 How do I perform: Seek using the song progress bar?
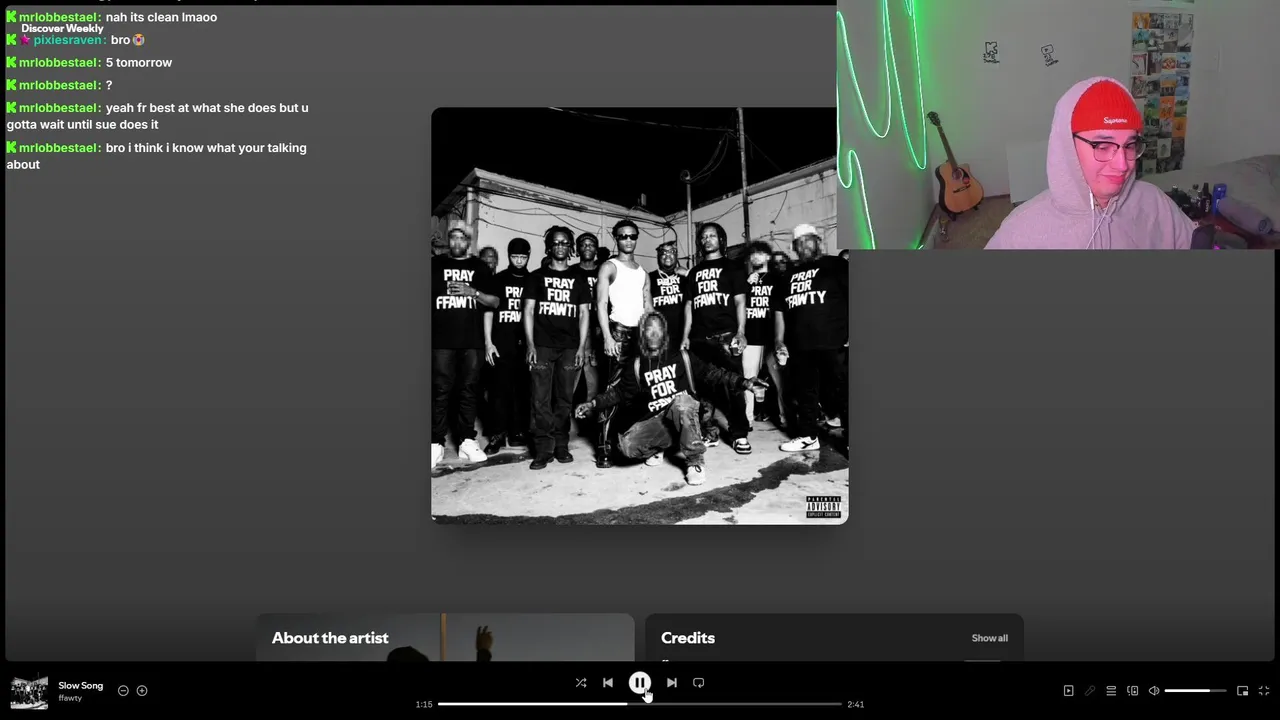click(640, 704)
